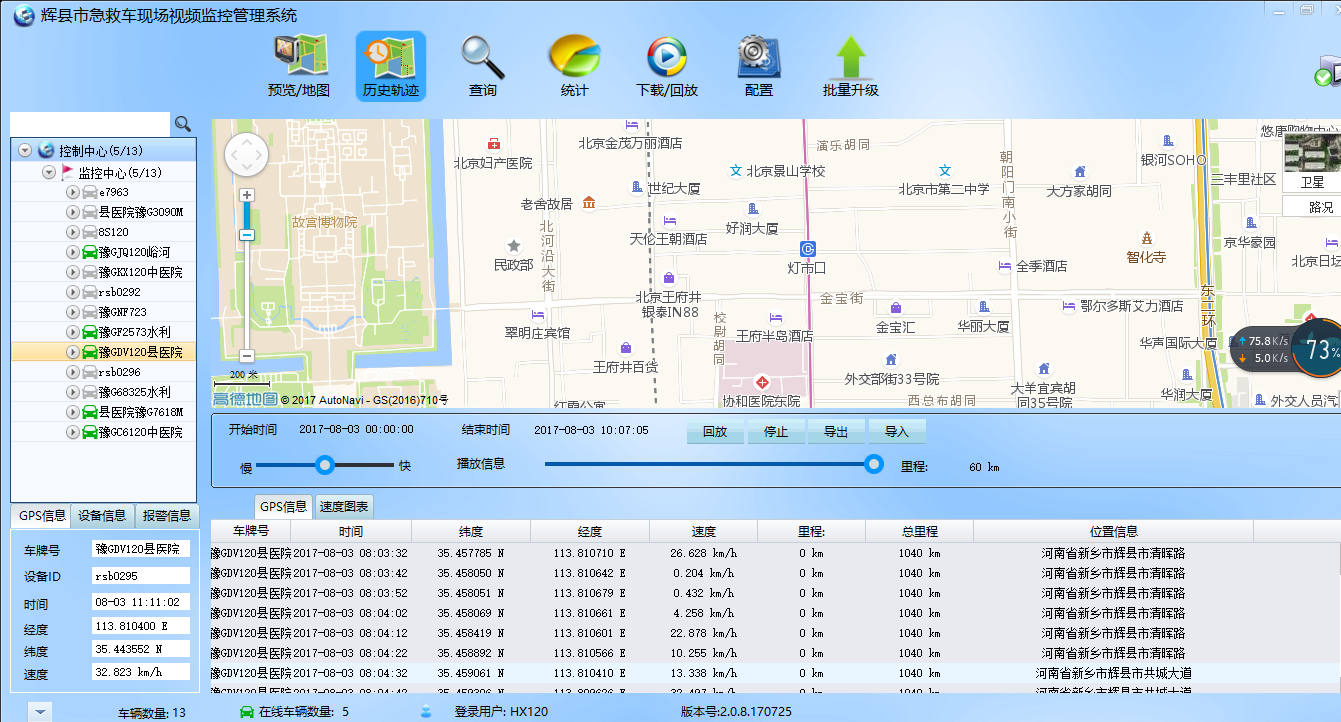Switch to the 速度图表 tab
The image size is (1341, 722).
(x=343, y=507)
